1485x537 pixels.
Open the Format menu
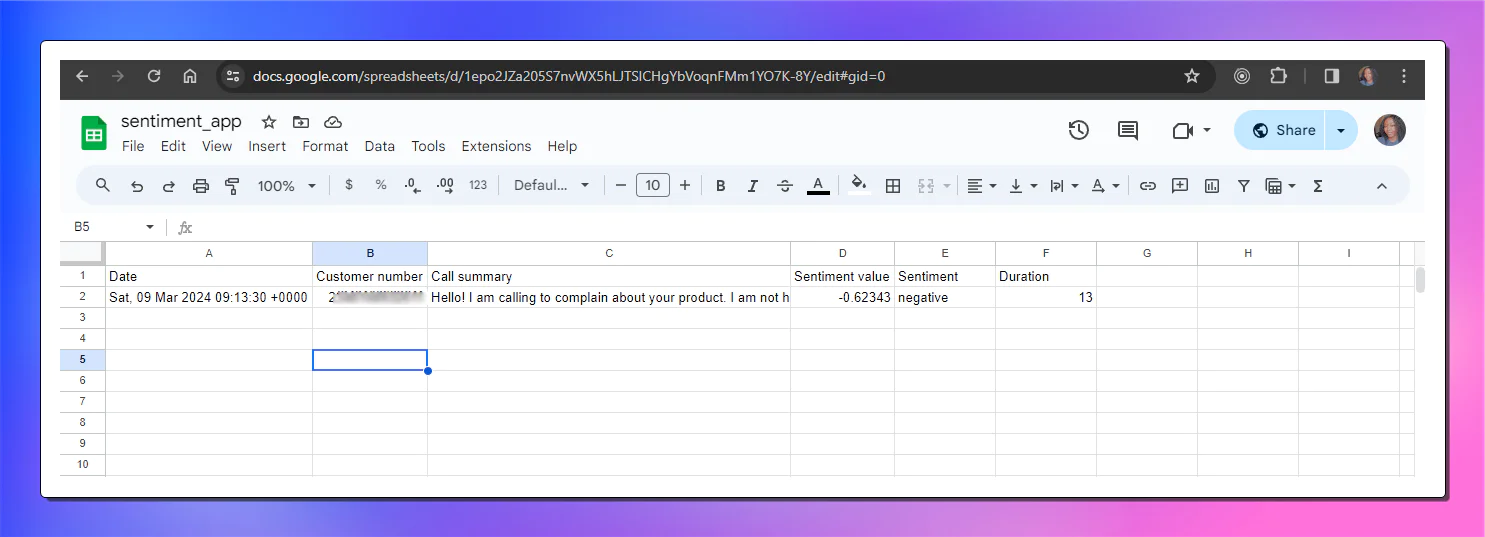pyautogui.click(x=325, y=146)
